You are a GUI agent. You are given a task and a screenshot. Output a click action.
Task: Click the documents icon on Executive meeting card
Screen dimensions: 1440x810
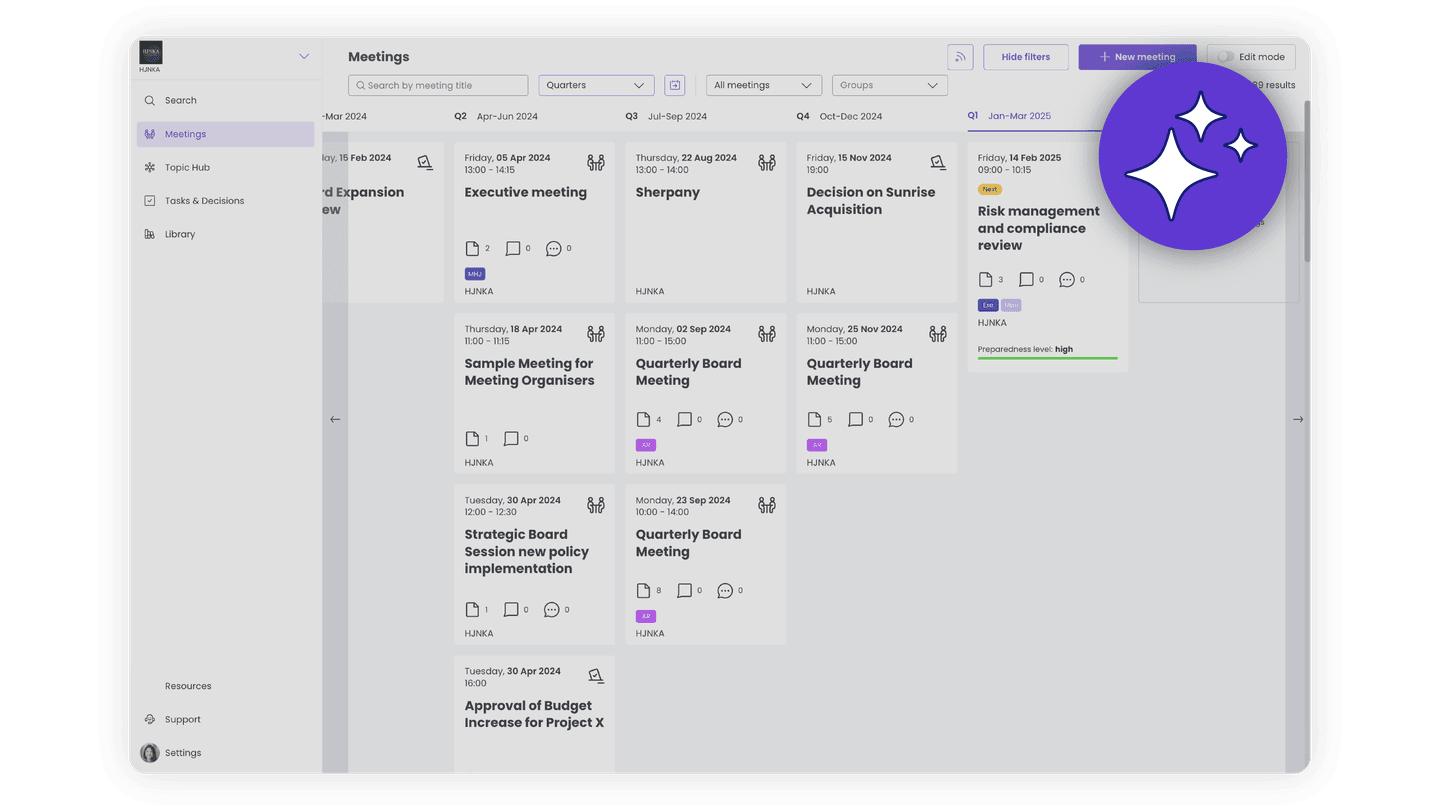[x=473, y=248]
